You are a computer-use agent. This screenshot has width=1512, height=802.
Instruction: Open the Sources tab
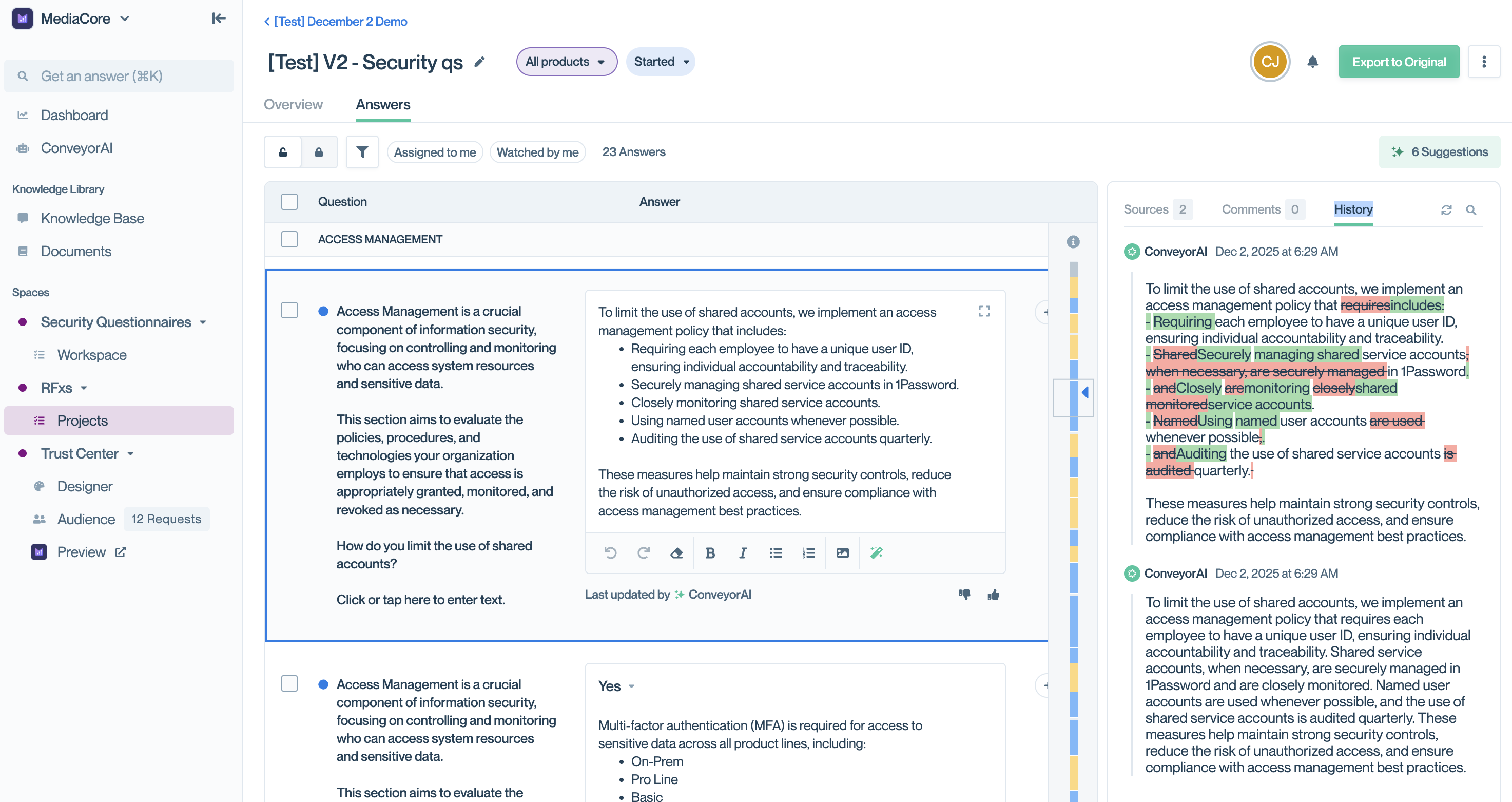point(1146,209)
